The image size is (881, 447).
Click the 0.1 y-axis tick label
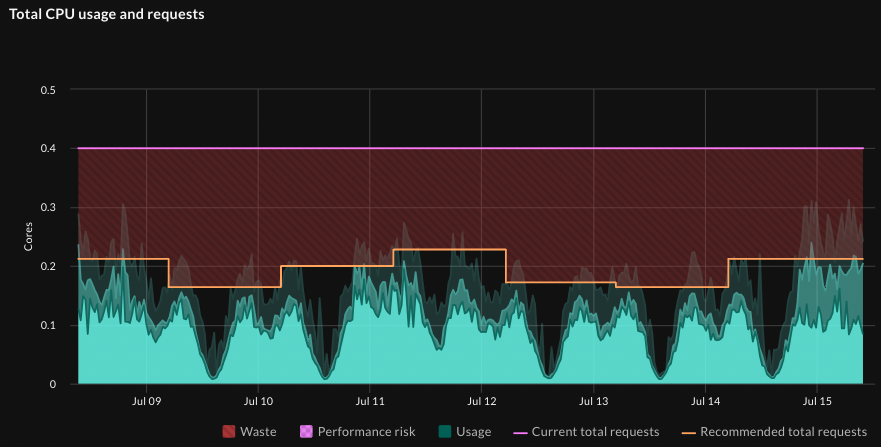click(47, 326)
